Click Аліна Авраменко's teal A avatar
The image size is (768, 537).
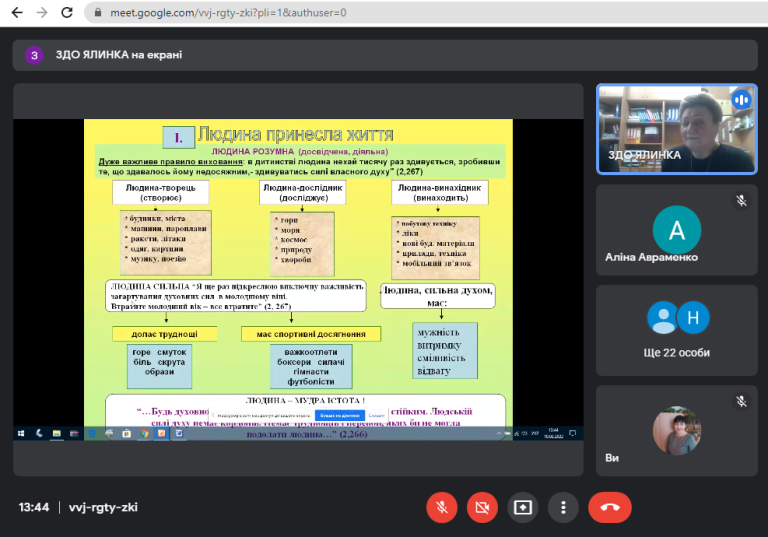click(676, 229)
